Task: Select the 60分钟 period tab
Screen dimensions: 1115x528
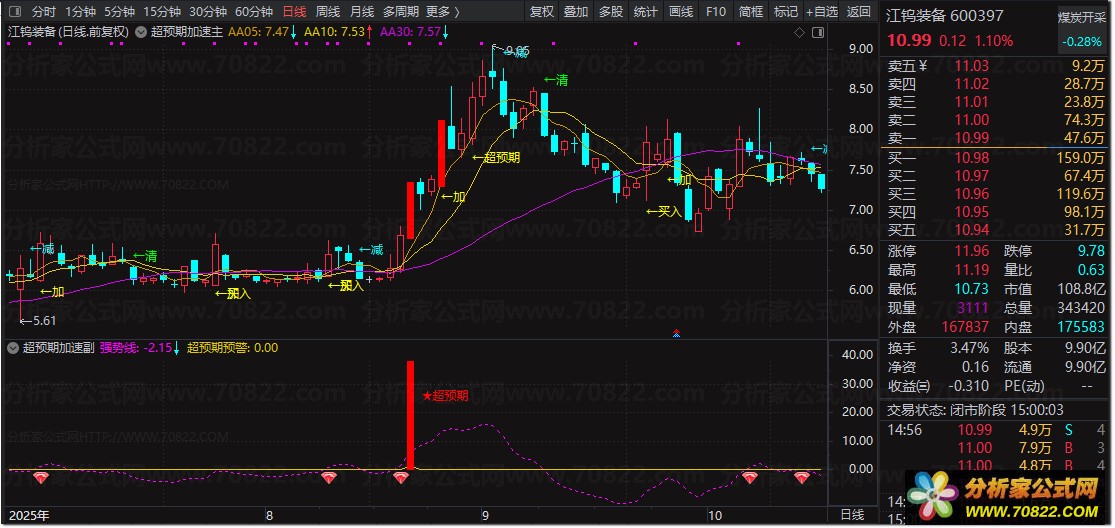Action: click(254, 11)
